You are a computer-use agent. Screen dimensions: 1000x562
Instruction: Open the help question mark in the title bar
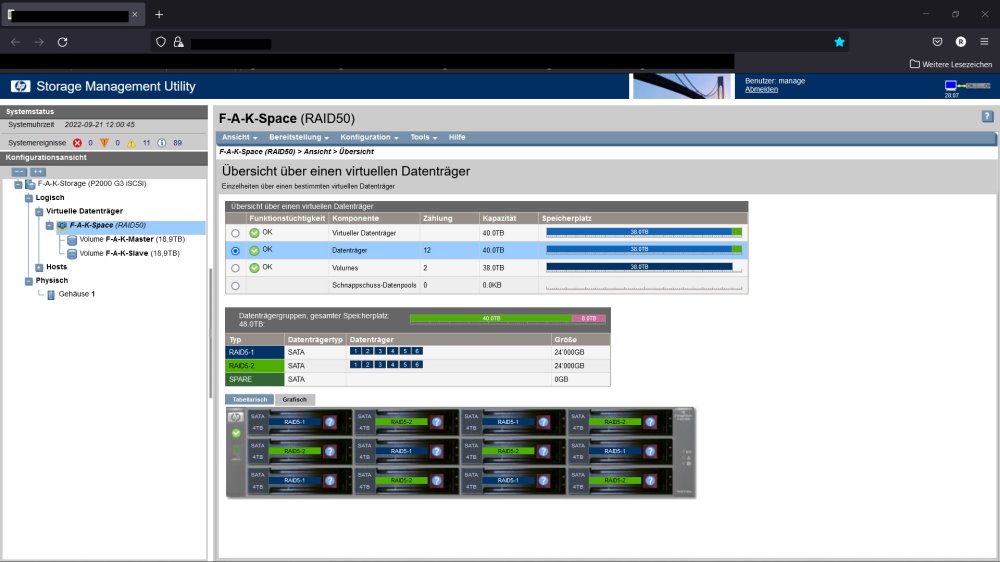pyautogui.click(x=987, y=116)
